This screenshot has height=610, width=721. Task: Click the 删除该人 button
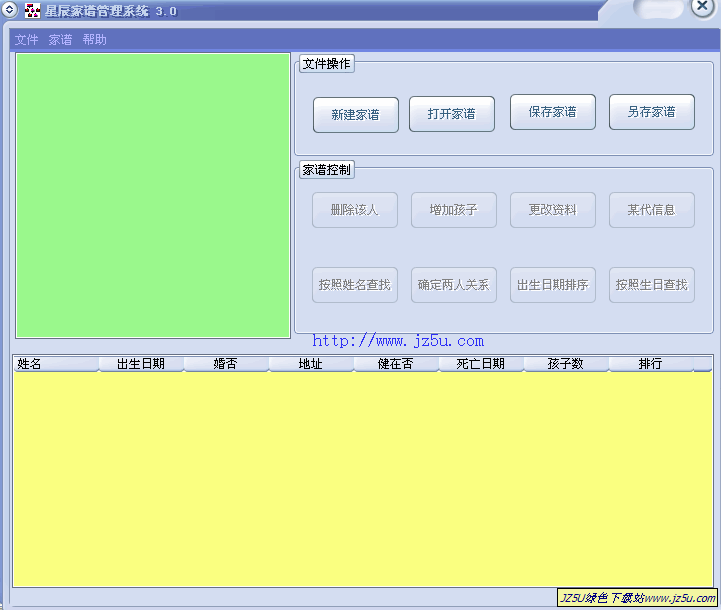click(355, 210)
